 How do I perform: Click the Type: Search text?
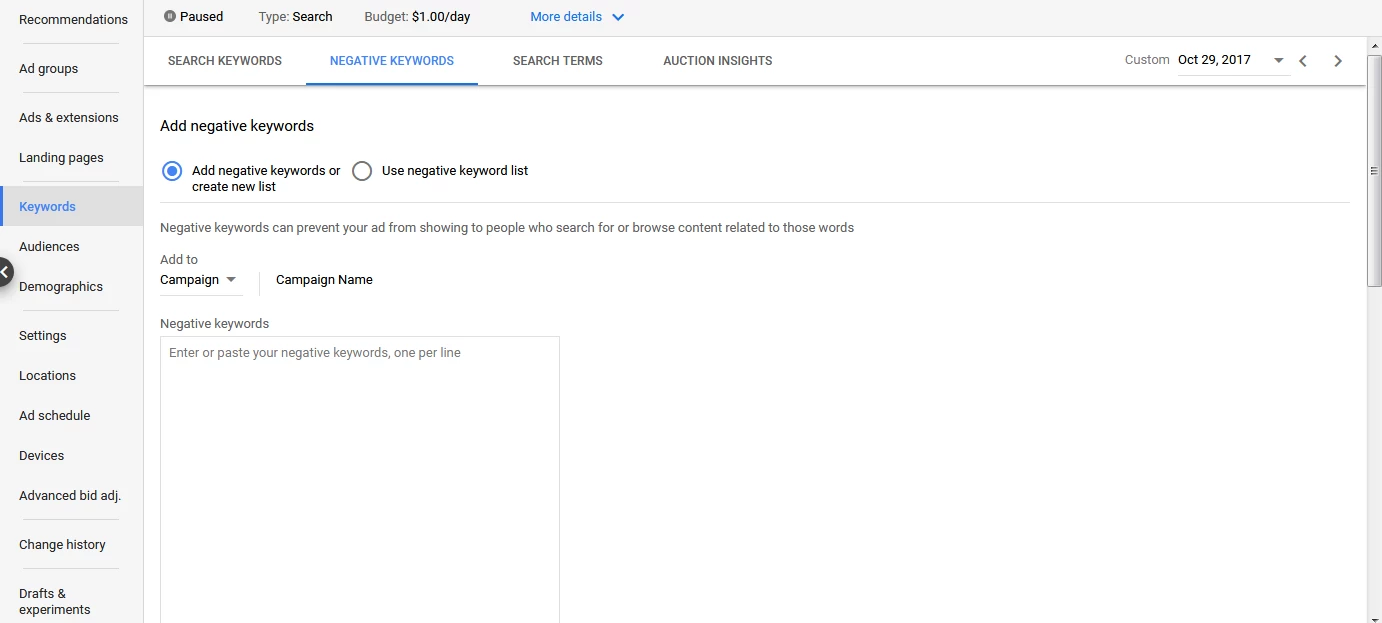(x=295, y=17)
